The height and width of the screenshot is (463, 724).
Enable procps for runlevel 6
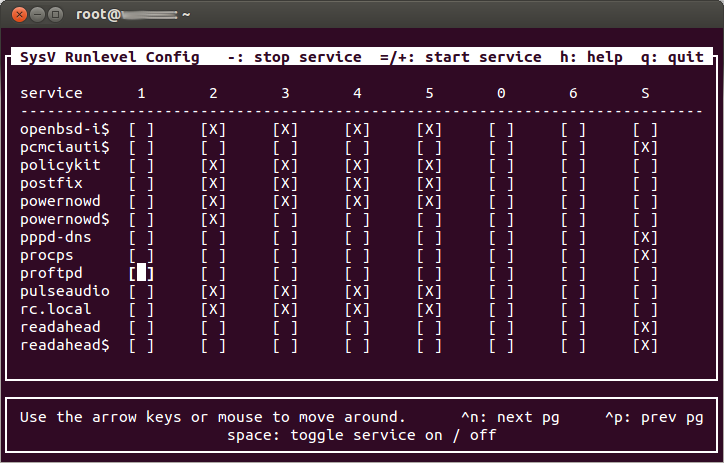click(573, 255)
